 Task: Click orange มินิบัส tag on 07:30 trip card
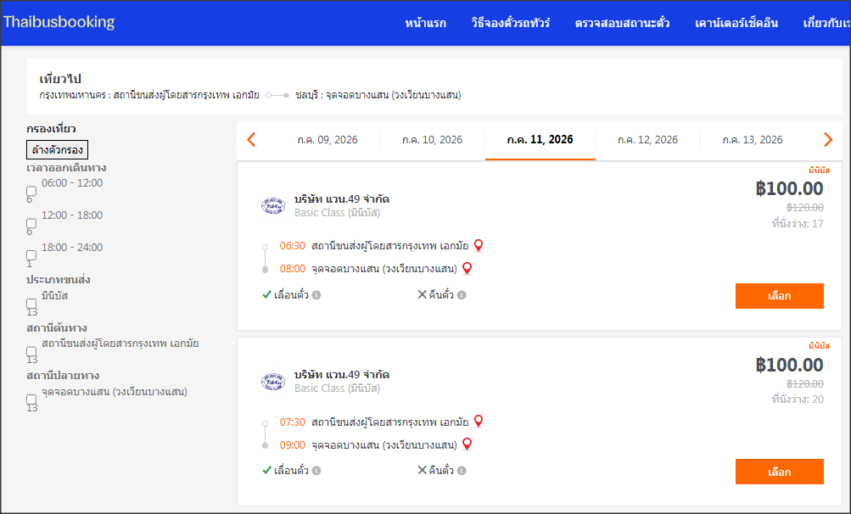point(819,345)
